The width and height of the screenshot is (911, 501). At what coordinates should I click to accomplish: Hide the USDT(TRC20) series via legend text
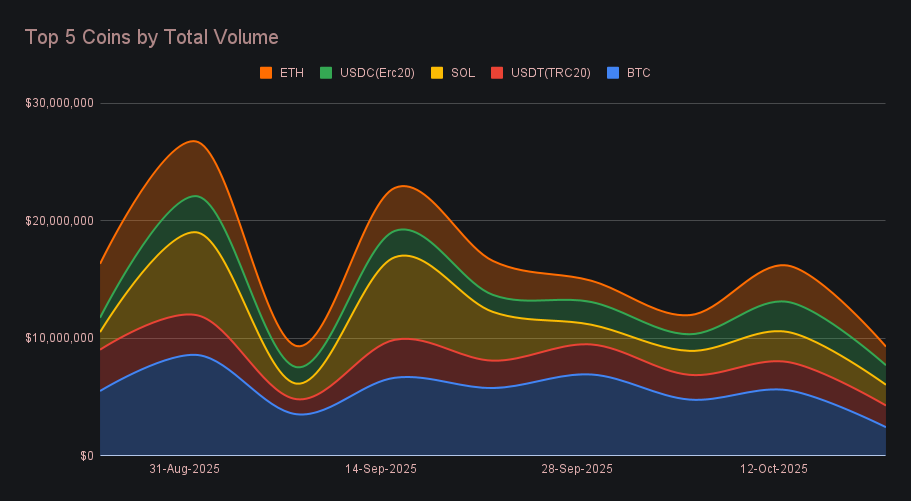(550, 73)
